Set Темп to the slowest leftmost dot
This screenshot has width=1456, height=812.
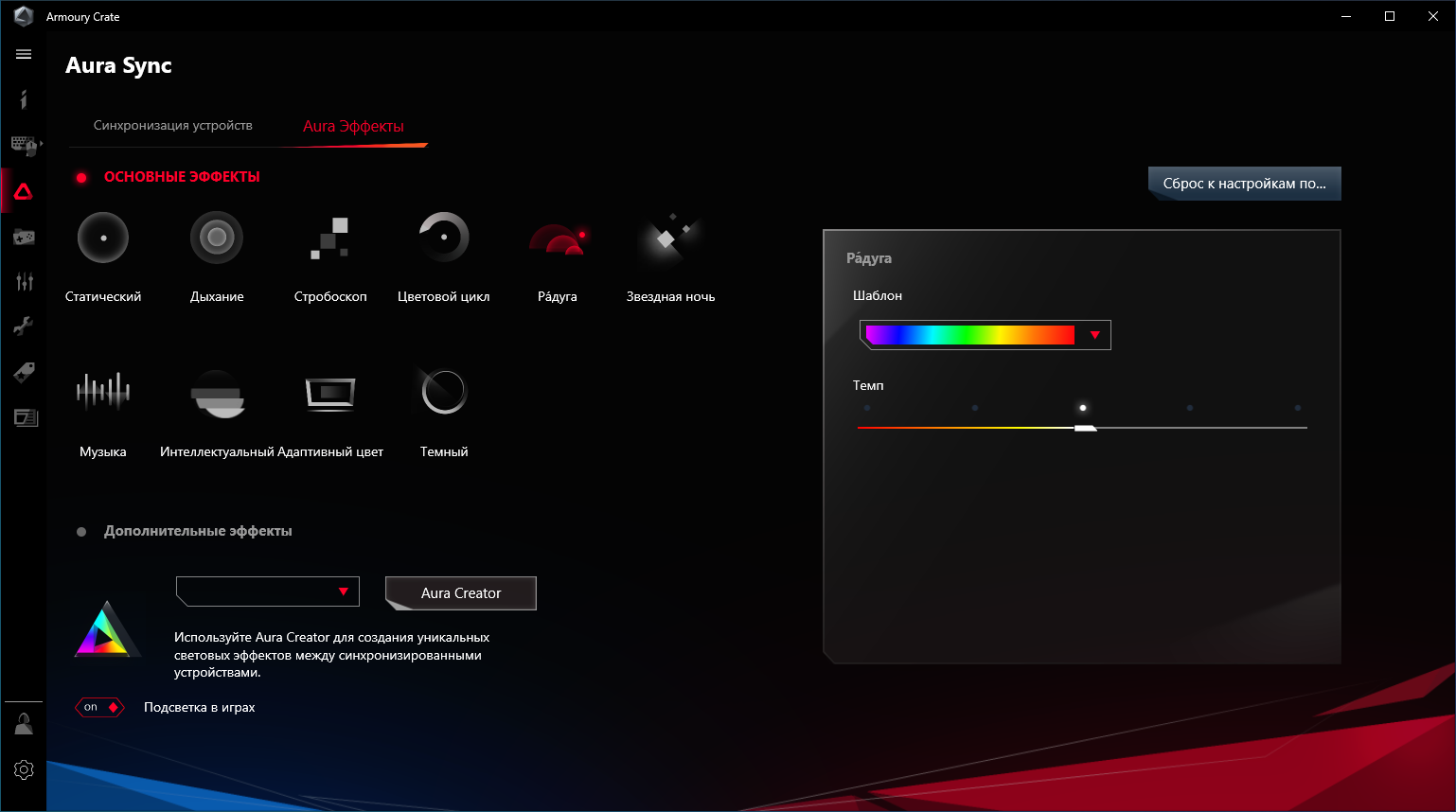coord(867,408)
